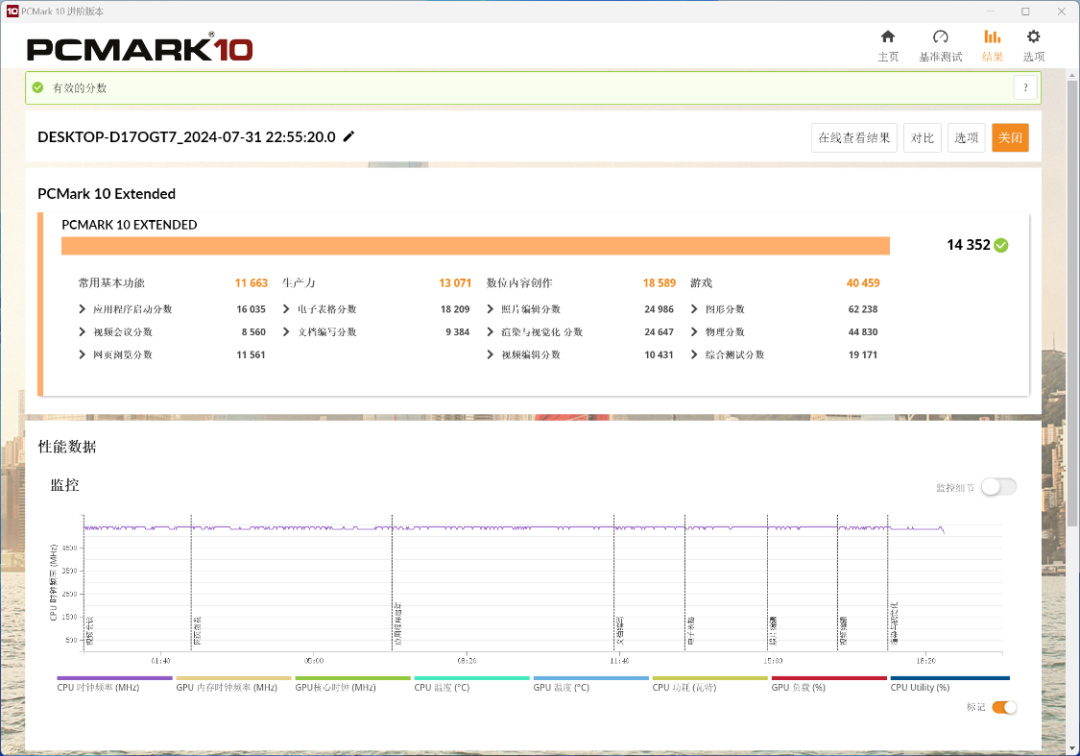1080x756 pixels.
Task: Click the overall score 14 352
Action: 968,245
